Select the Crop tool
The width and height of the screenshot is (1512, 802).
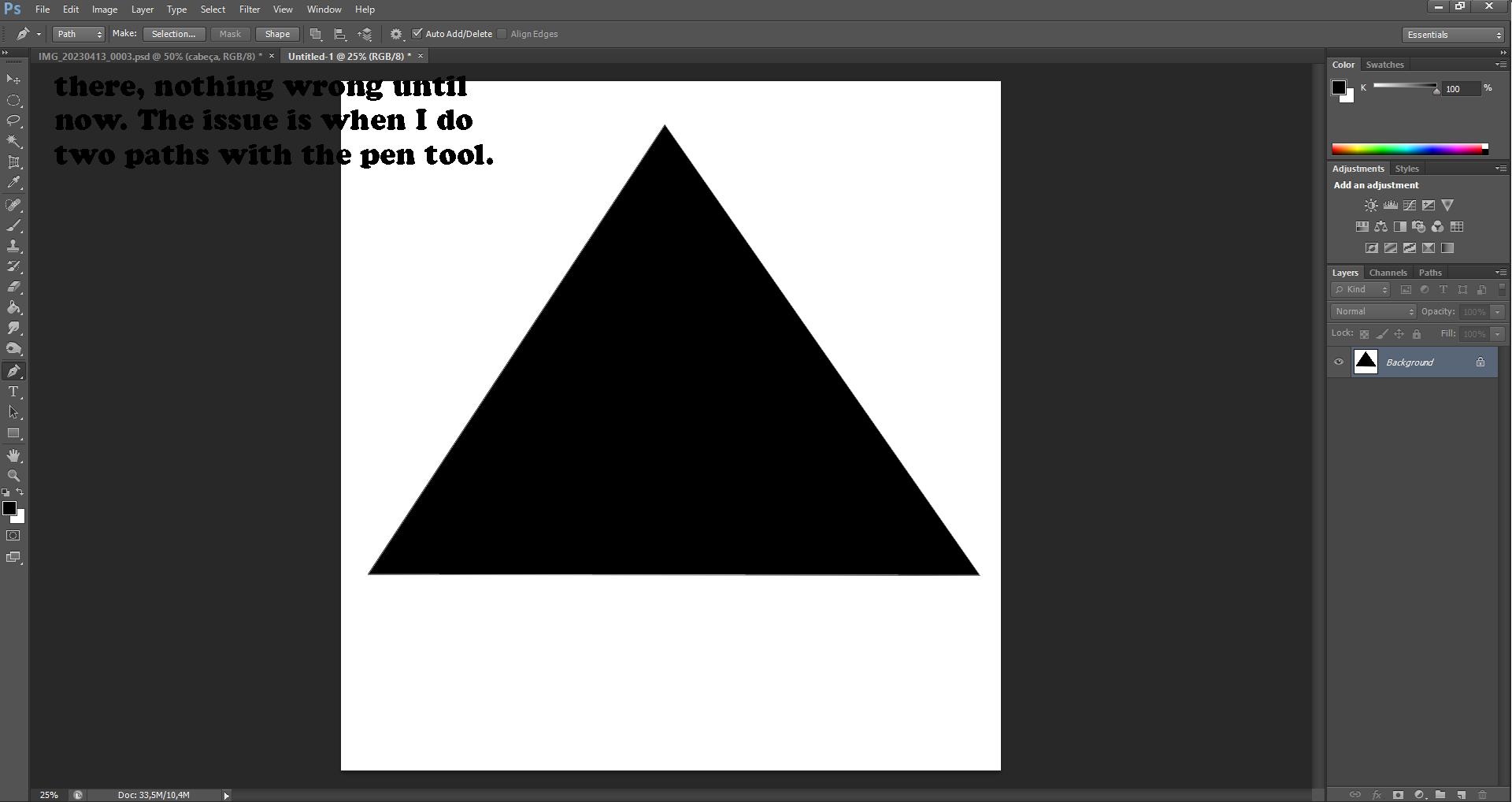(13, 162)
